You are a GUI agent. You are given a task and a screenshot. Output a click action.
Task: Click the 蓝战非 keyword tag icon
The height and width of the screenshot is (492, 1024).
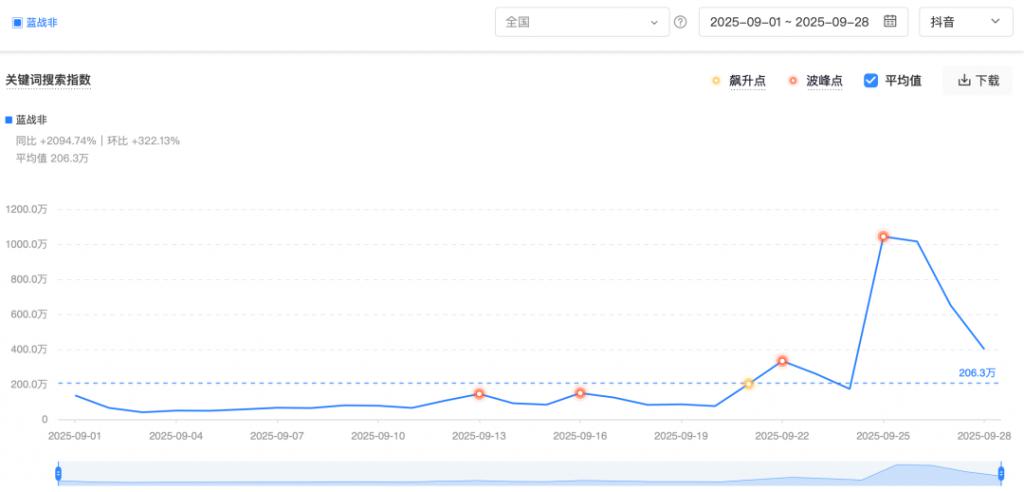[x=17, y=22]
